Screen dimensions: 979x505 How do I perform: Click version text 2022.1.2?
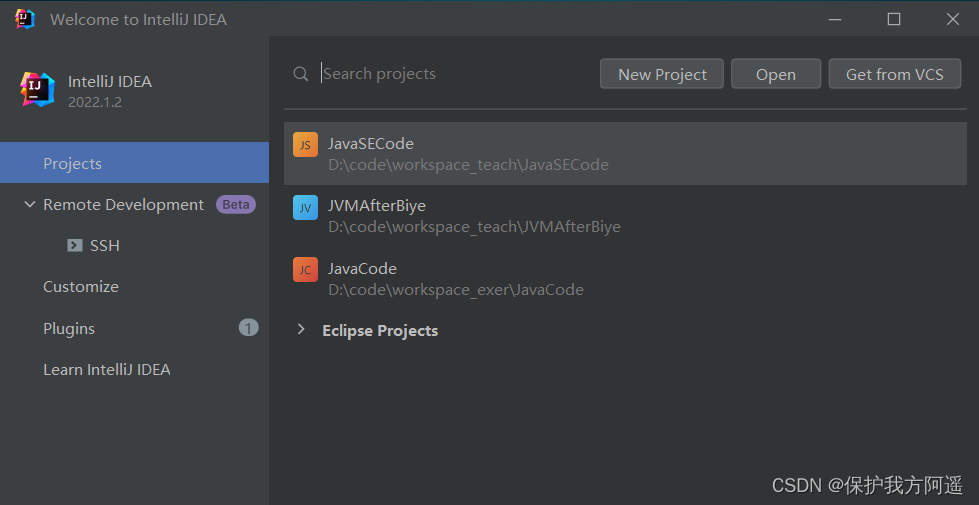point(95,102)
